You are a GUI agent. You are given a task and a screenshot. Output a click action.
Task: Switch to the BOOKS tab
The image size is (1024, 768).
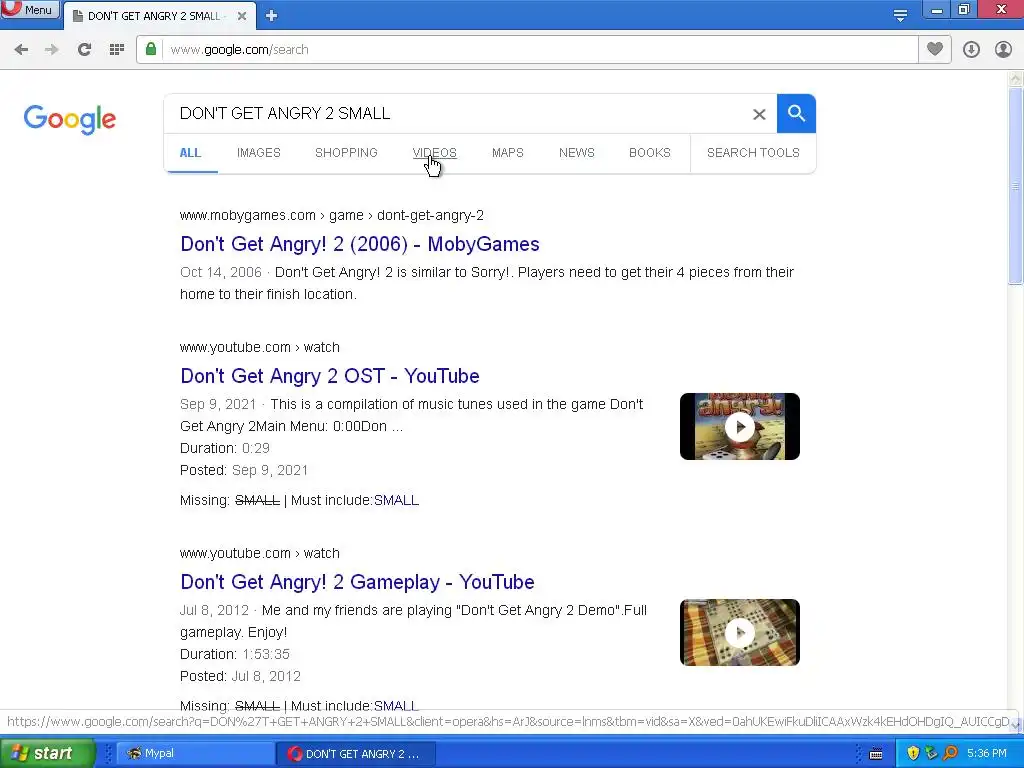[x=650, y=153]
